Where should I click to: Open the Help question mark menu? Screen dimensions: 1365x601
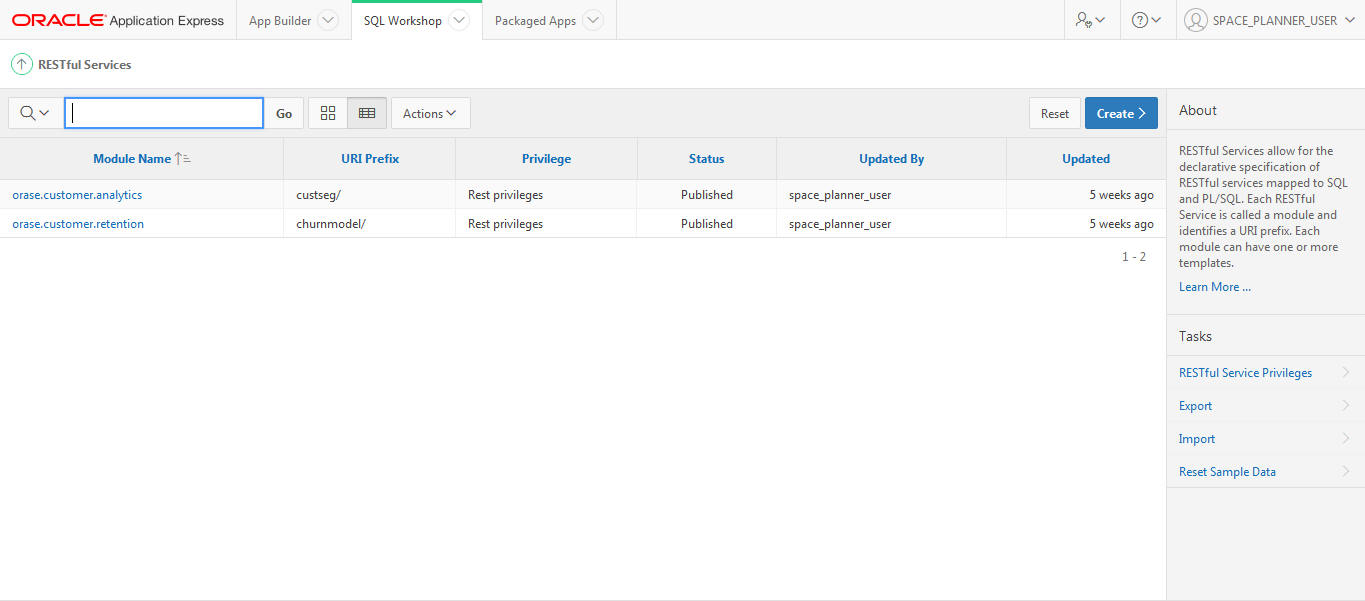(x=1146, y=20)
